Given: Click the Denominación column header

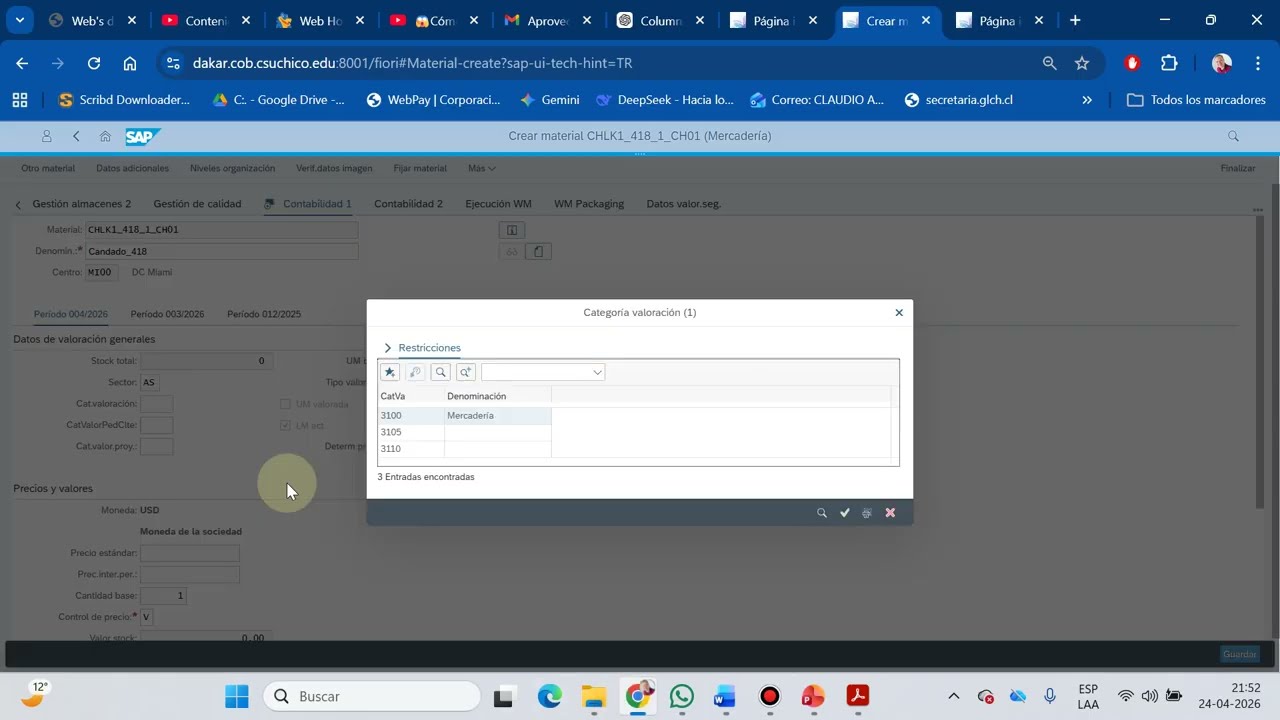Looking at the screenshot, I should click(497, 396).
